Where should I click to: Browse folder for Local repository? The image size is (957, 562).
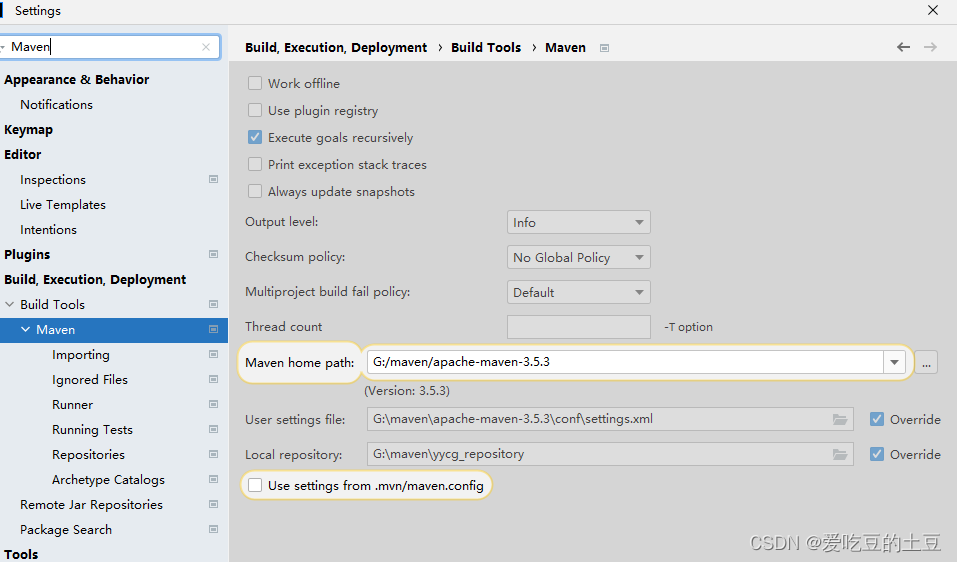(840, 454)
